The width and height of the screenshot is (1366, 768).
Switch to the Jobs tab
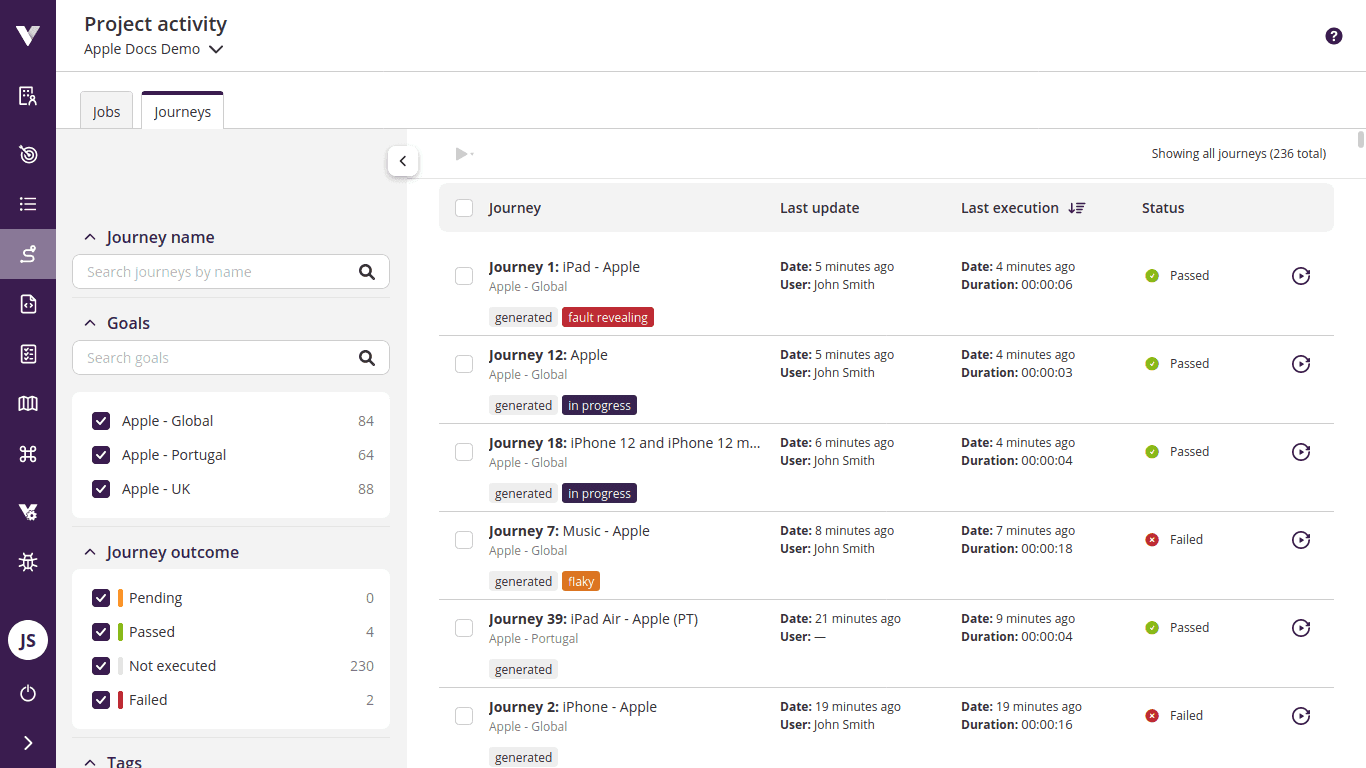tap(106, 110)
